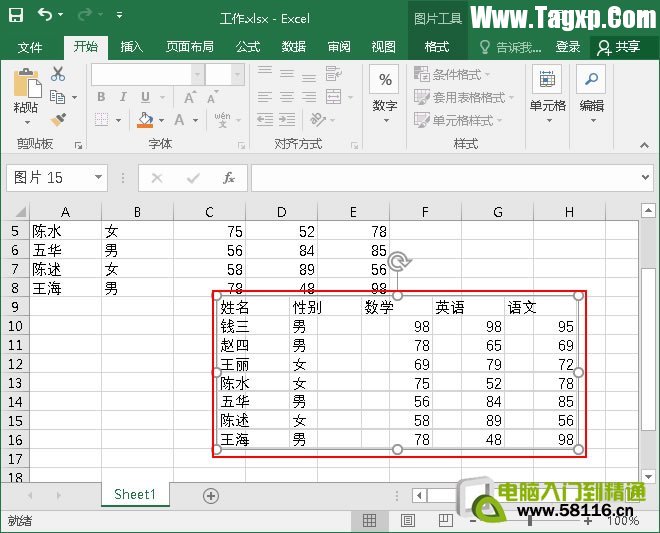This screenshot has height=533, width=660.
Task: Toggle Italic formatting
Action: [123, 97]
